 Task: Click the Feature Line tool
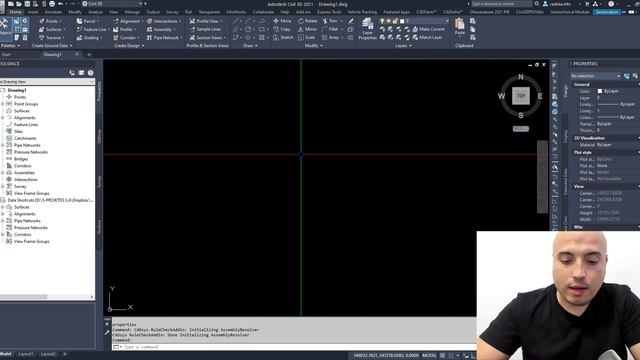93,29
